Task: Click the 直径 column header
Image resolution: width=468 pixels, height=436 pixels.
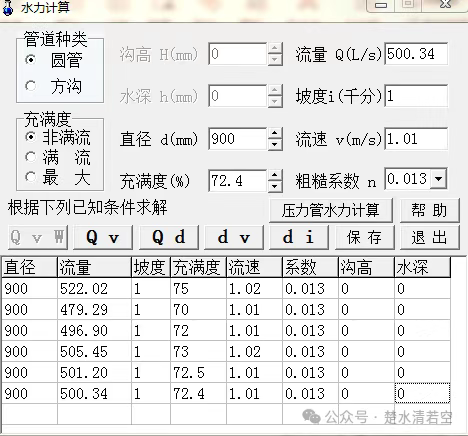Action: tap(29, 267)
